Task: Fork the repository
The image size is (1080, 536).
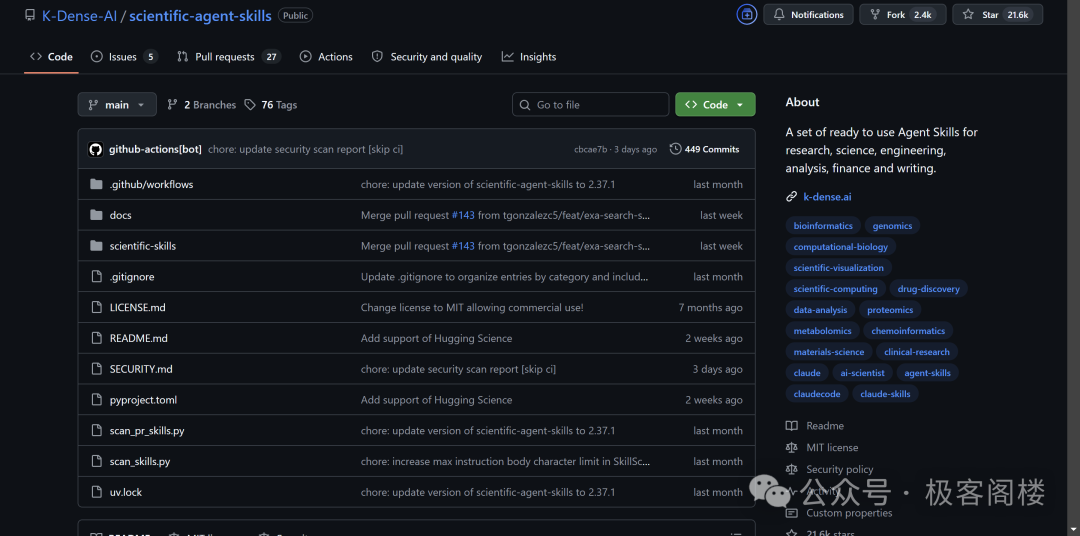Action: 902,14
